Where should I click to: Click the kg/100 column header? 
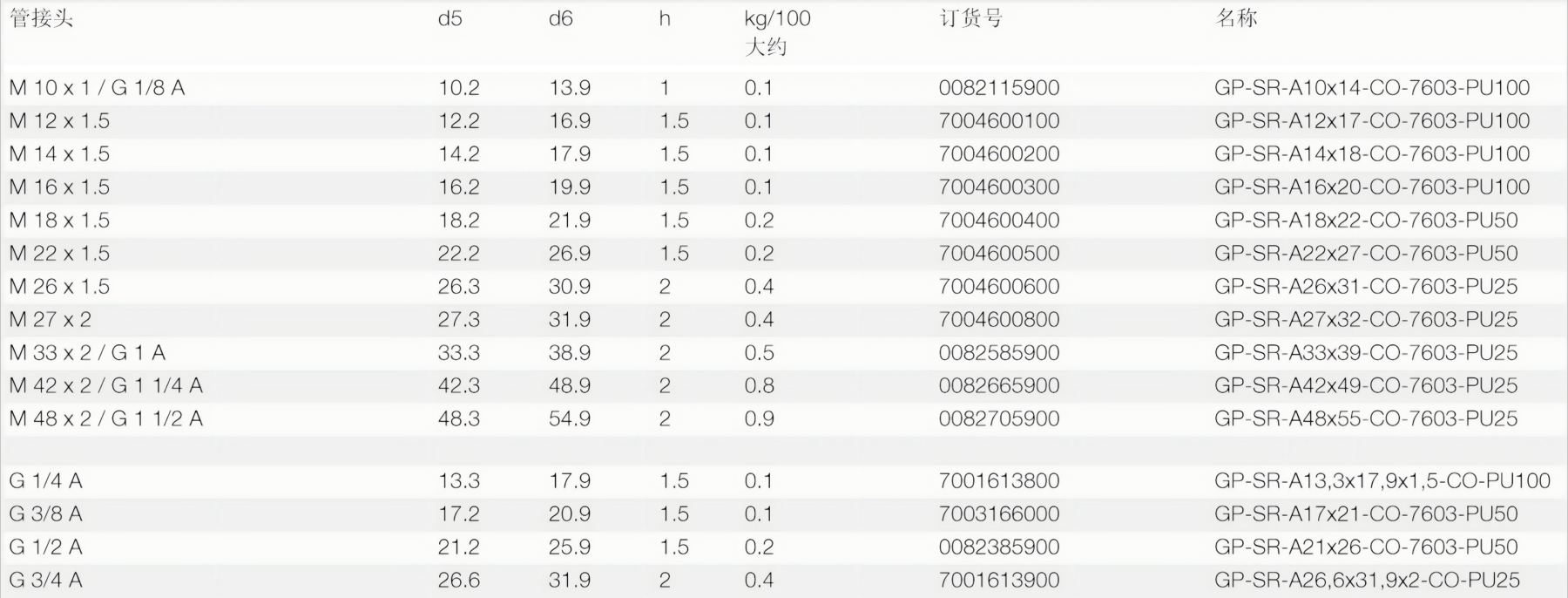click(x=777, y=19)
